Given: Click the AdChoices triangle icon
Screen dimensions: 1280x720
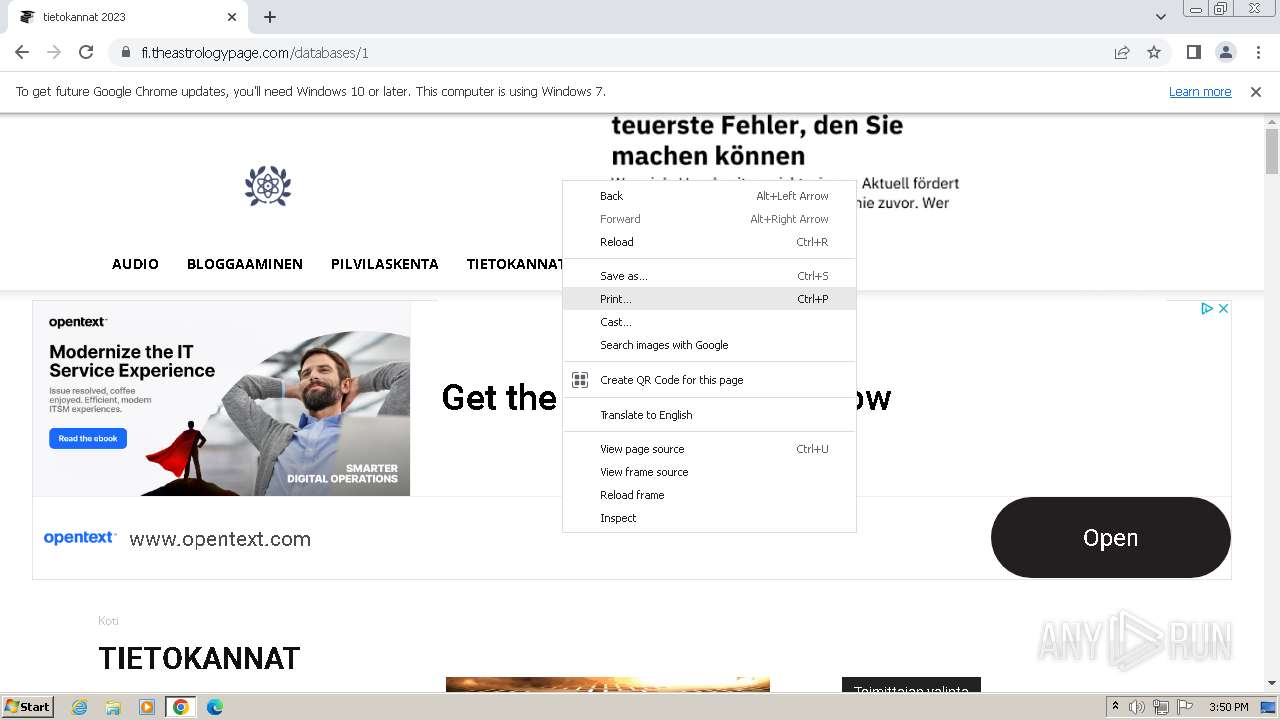Looking at the screenshot, I should (1207, 308).
